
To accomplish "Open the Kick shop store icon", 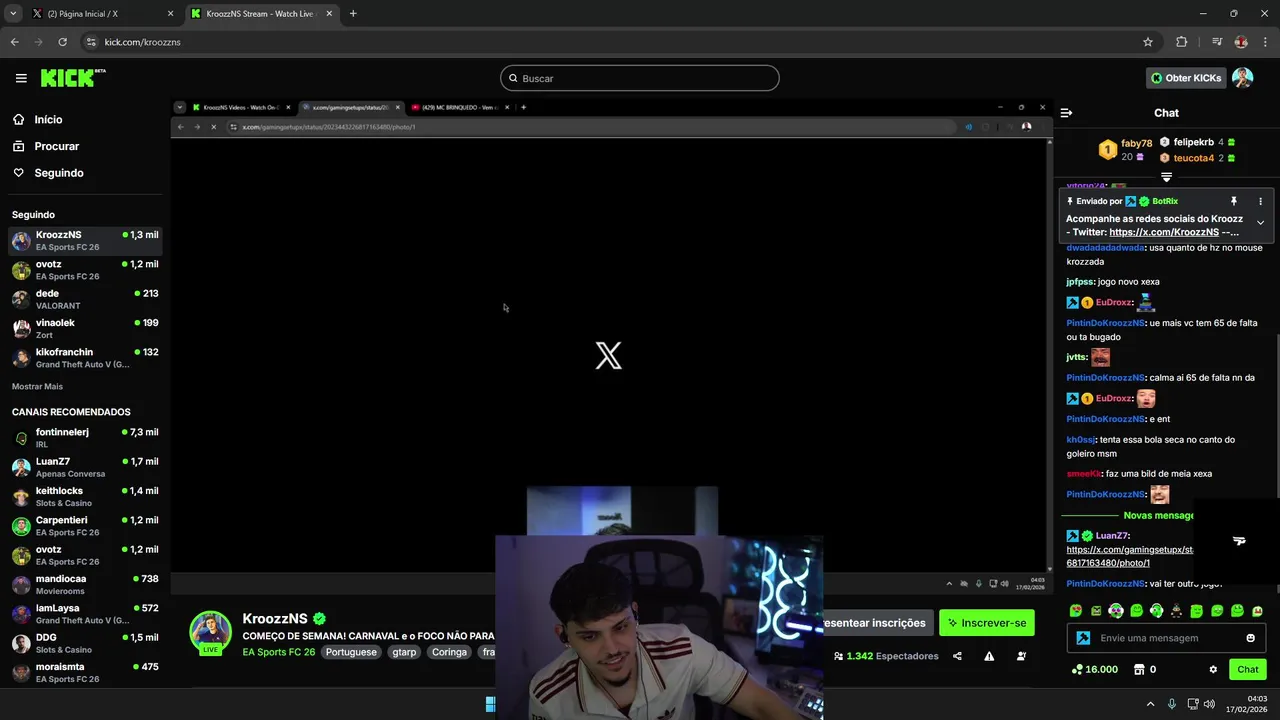I will 1138,669.
